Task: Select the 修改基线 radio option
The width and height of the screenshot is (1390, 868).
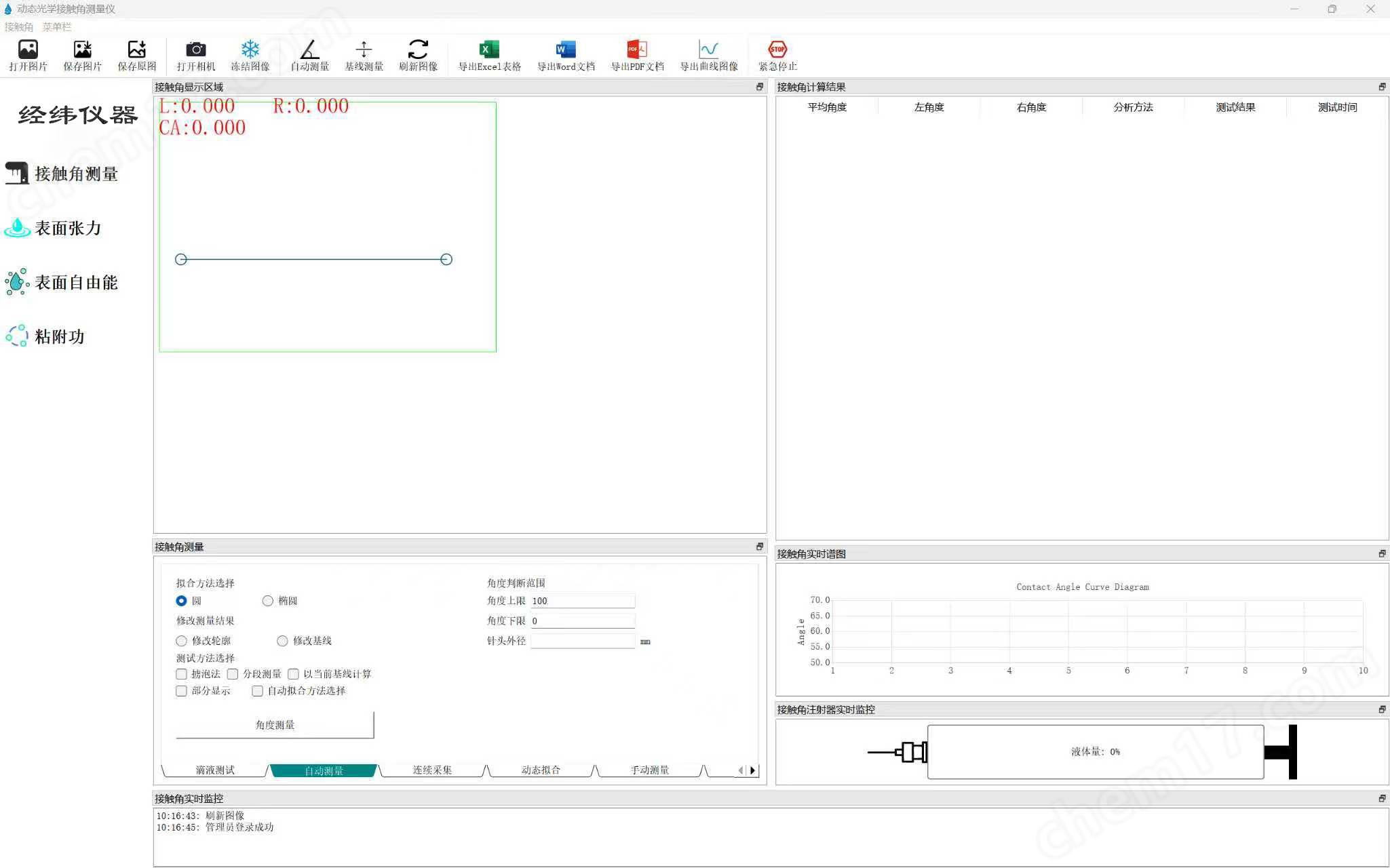Action: tap(282, 641)
